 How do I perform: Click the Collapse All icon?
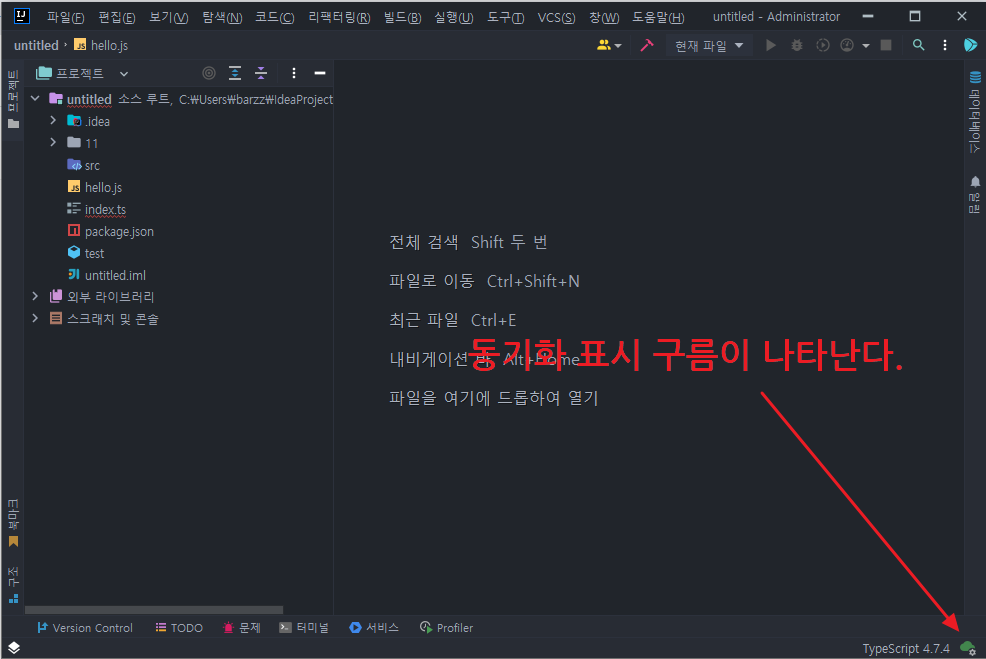(261, 74)
